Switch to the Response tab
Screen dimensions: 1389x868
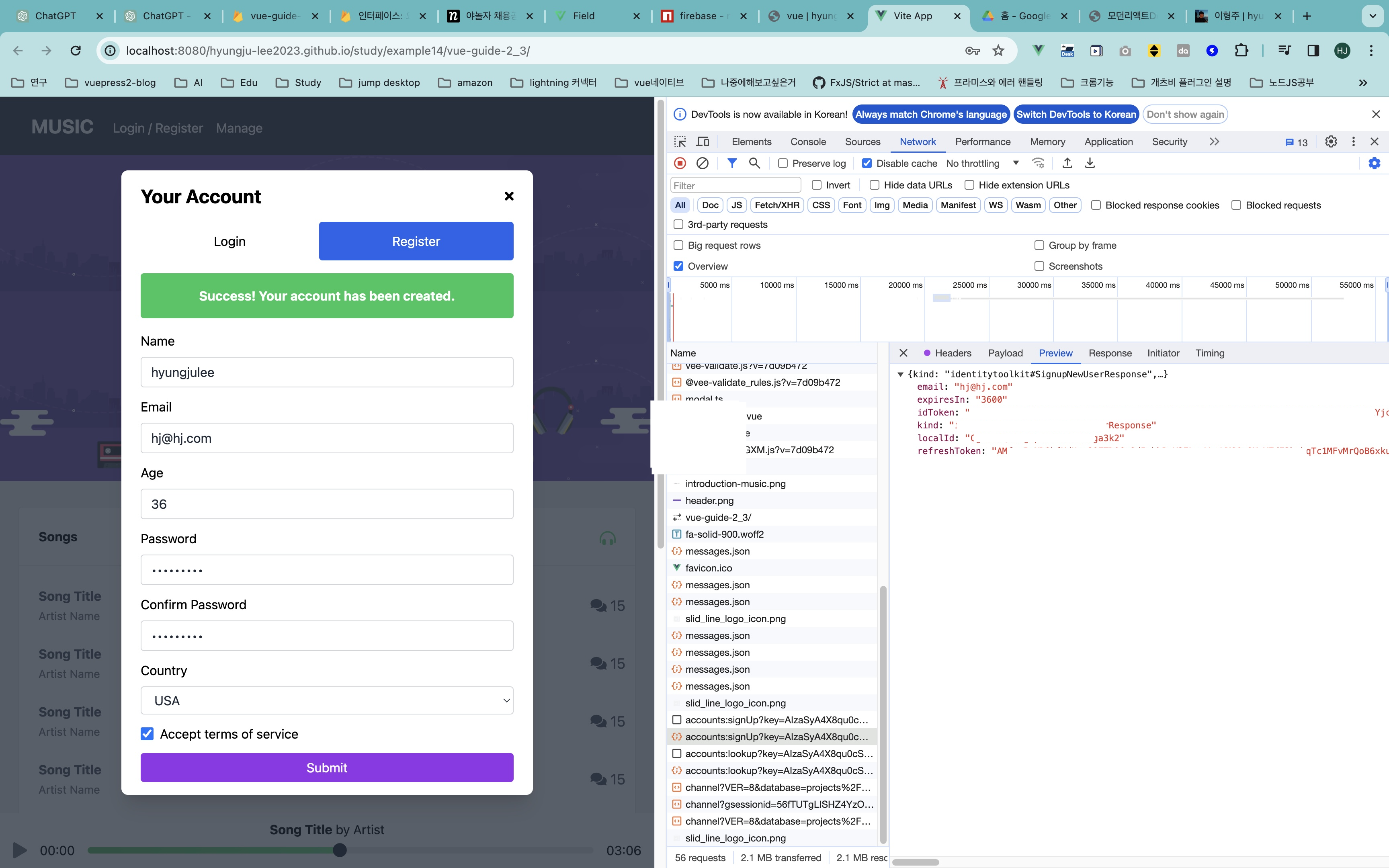pos(1110,353)
